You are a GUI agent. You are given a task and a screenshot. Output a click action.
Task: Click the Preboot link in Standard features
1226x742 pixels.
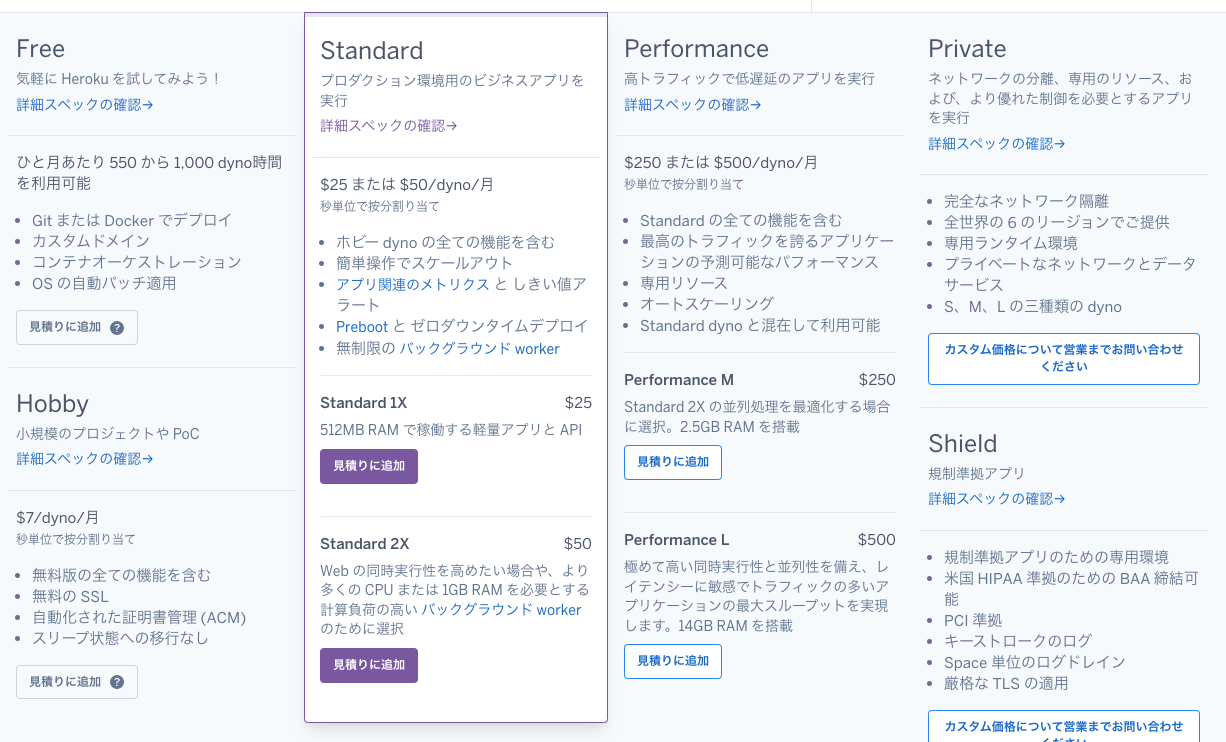pyautogui.click(x=362, y=326)
